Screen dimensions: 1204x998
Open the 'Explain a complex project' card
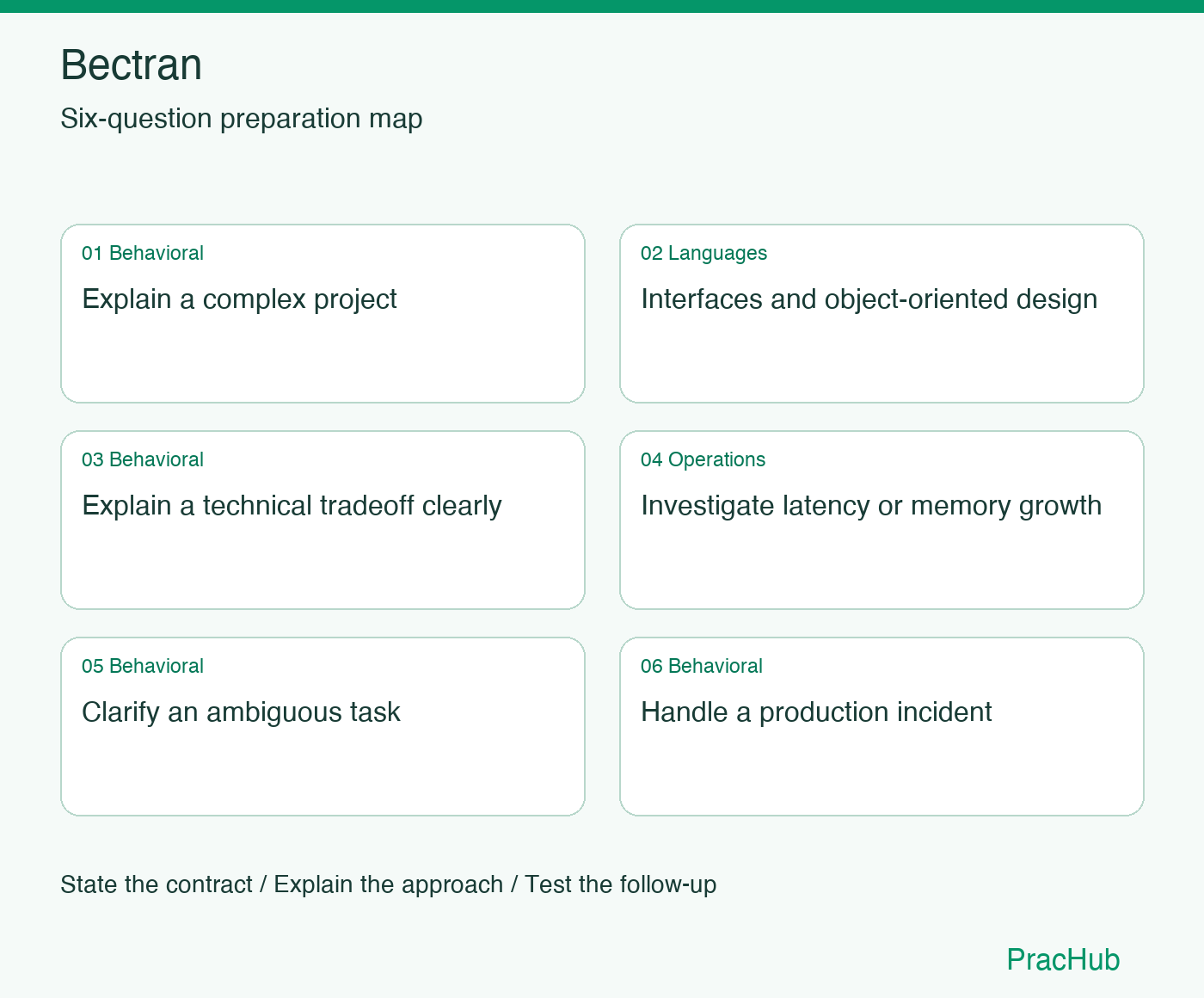(322, 313)
